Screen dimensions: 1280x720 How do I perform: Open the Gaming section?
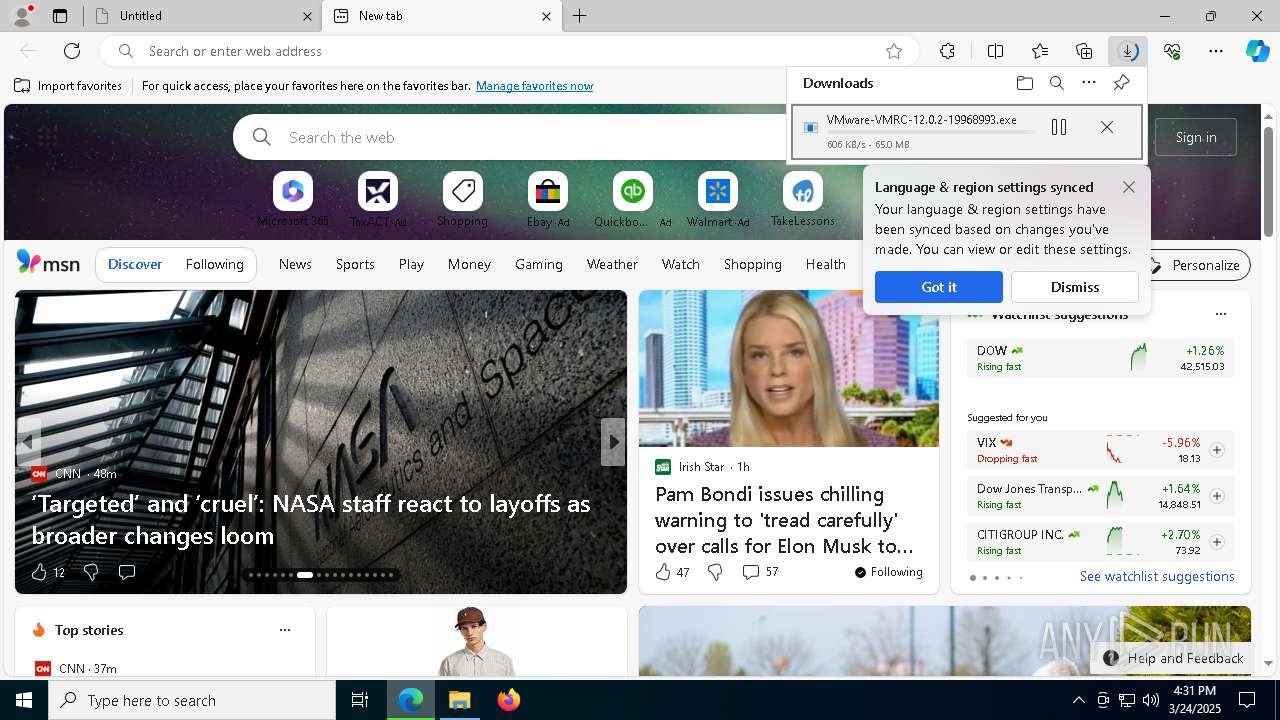click(x=539, y=264)
